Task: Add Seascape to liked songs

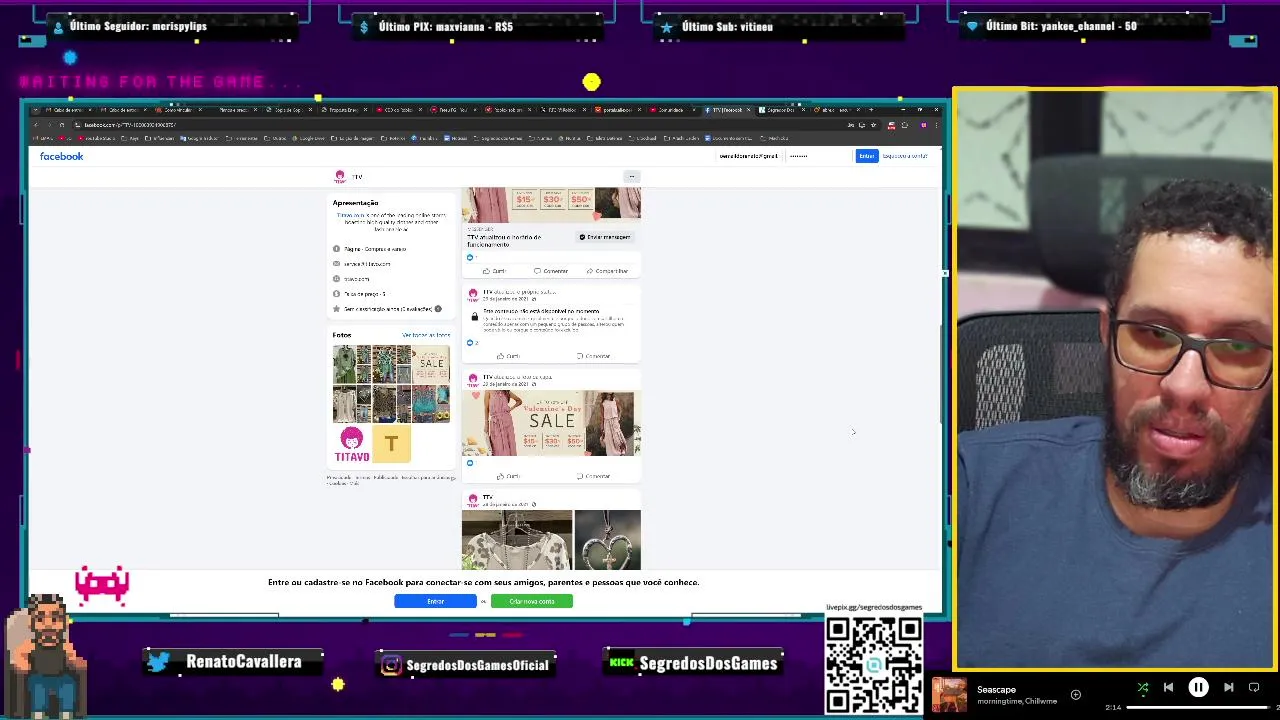Action: (1076, 695)
